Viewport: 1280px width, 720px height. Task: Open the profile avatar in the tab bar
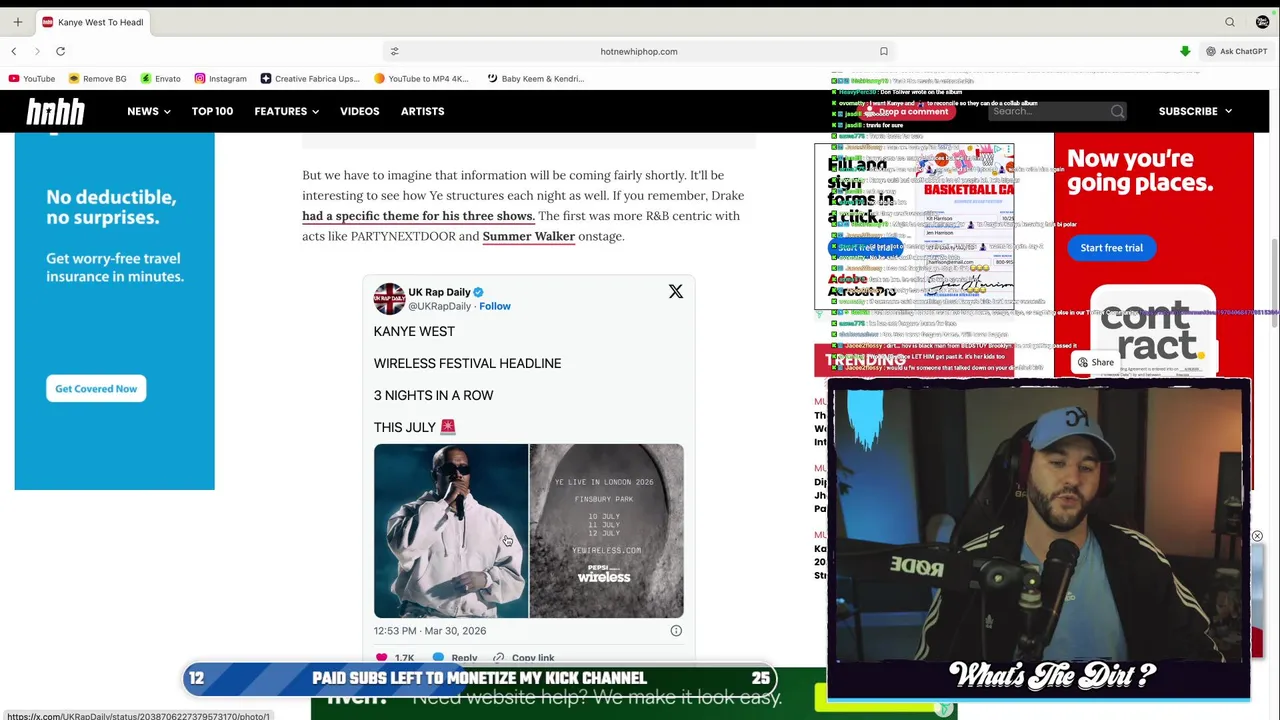click(x=1261, y=22)
